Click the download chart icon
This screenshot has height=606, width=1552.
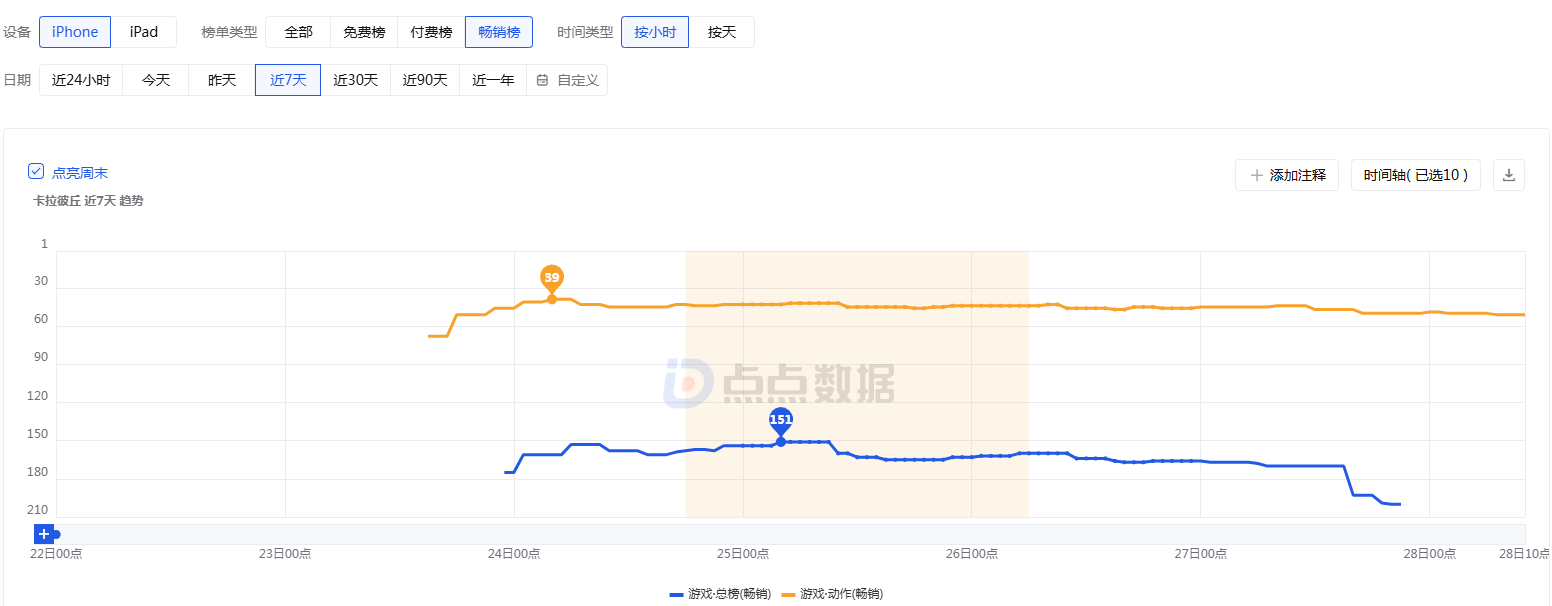click(1509, 175)
